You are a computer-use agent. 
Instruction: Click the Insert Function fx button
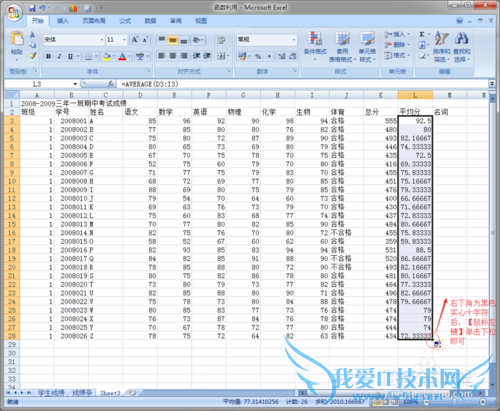click(x=111, y=84)
